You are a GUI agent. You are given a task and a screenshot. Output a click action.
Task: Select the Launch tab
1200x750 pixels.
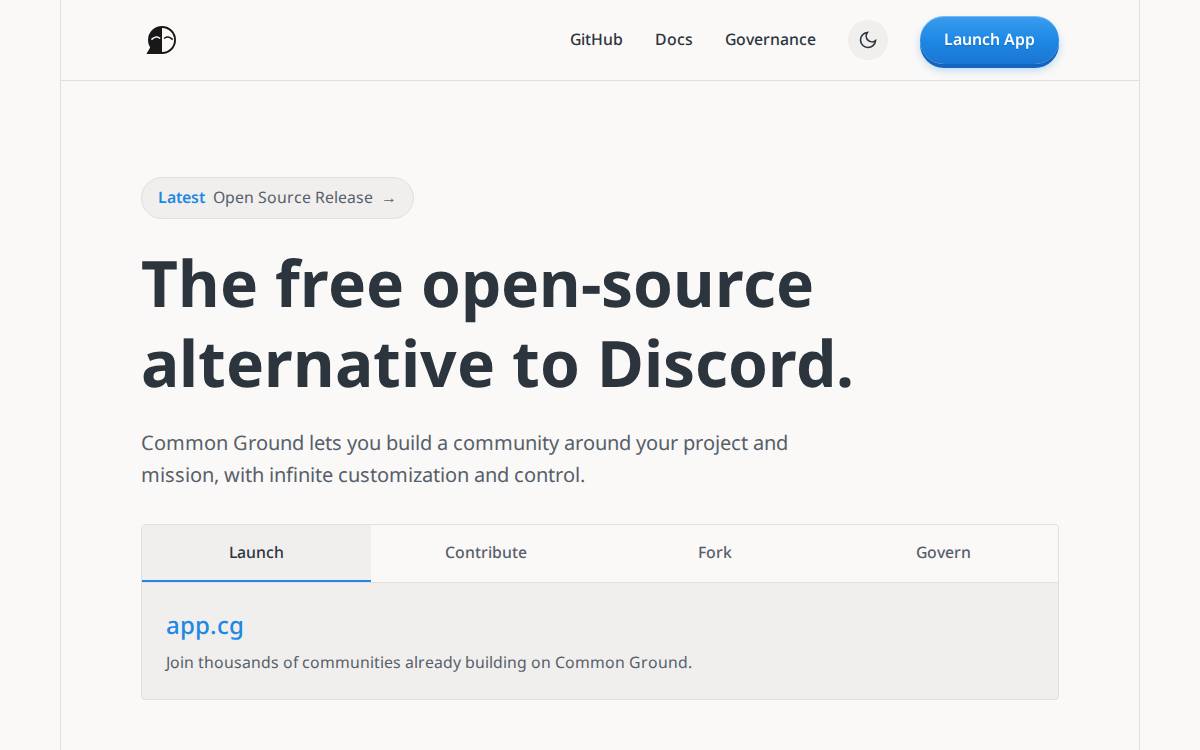[x=256, y=553]
